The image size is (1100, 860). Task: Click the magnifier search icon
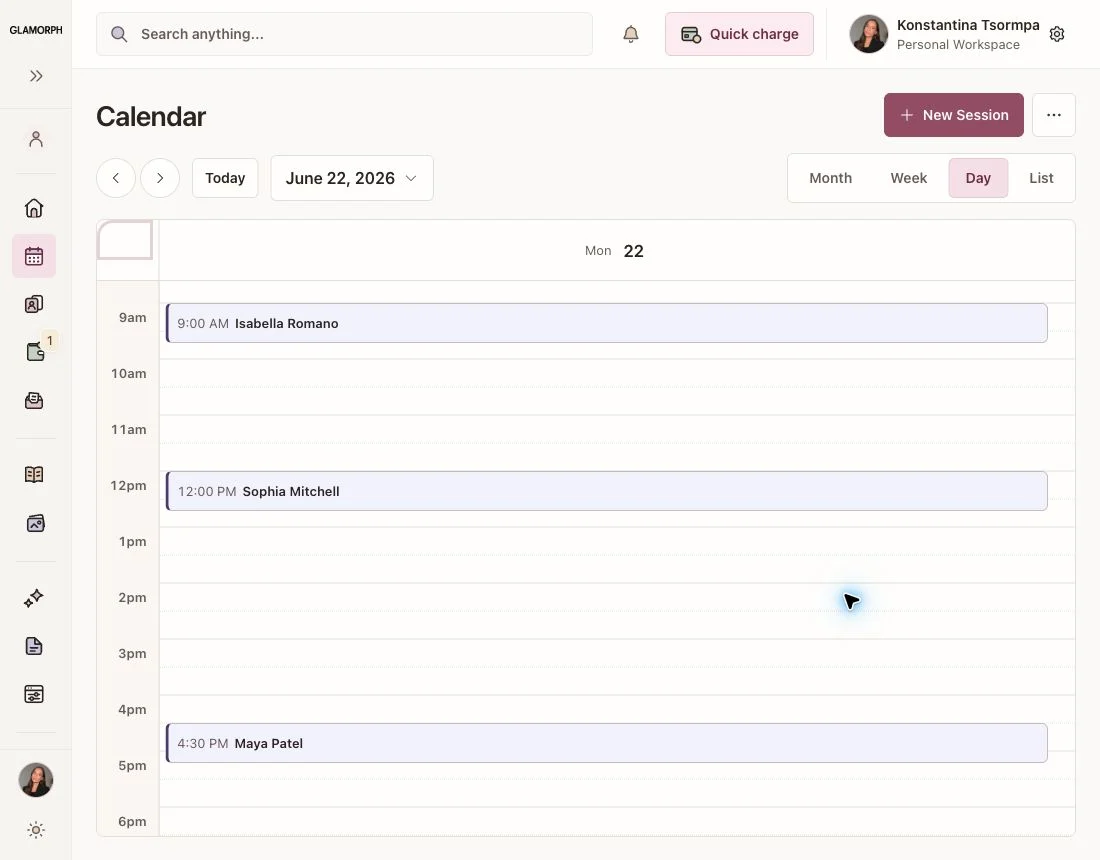119,34
